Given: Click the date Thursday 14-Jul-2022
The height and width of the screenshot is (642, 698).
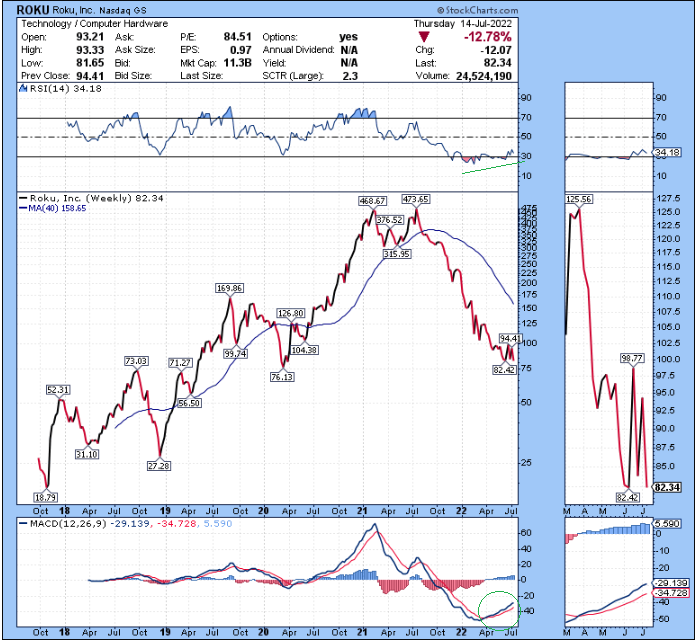Looking at the screenshot, I should (x=463, y=24).
